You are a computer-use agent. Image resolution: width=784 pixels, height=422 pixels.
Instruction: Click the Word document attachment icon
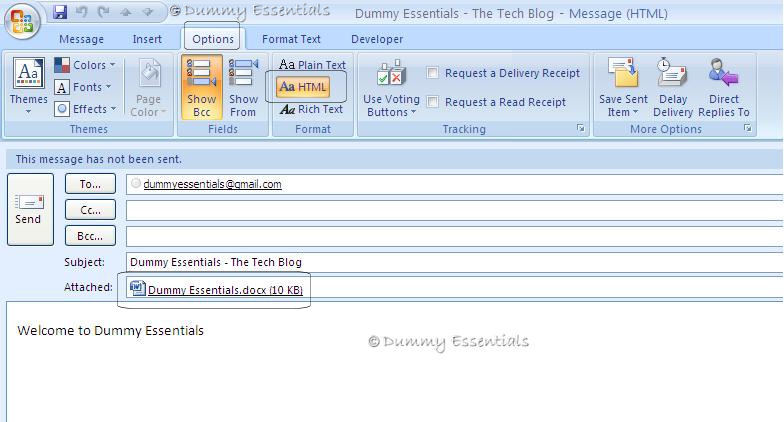tap(138, 288)
